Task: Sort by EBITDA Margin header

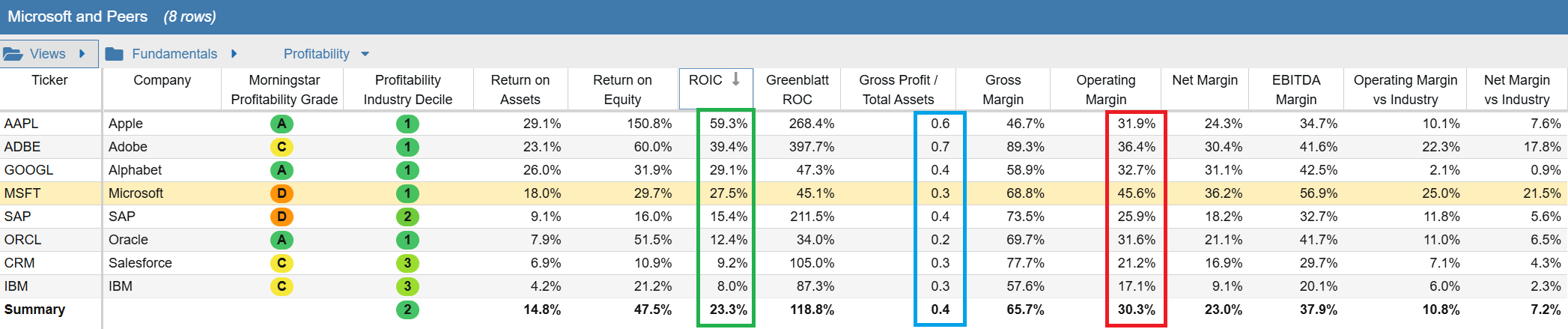Action: [1296, 90]
